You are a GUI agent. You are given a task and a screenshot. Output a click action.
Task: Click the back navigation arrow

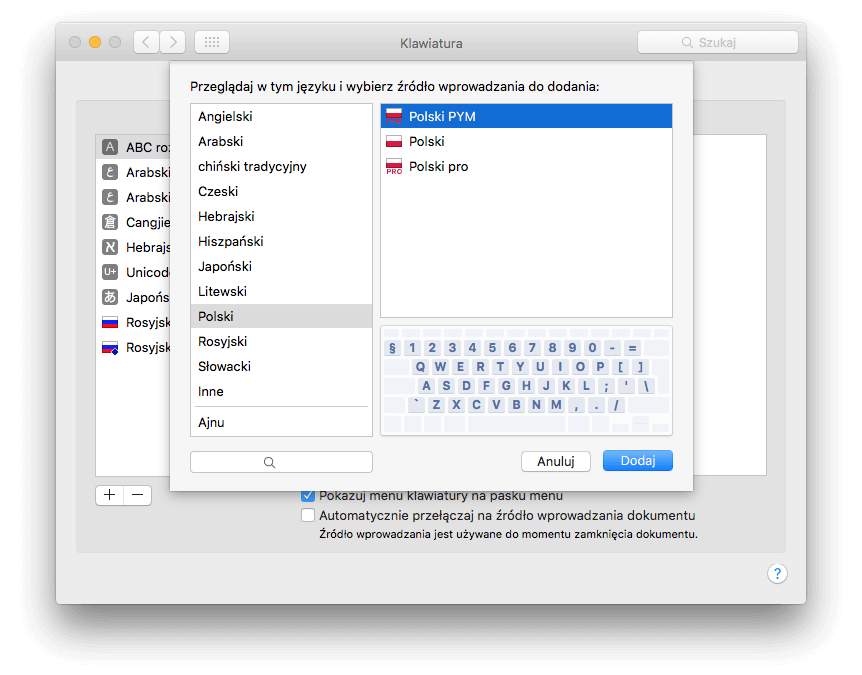point(146,42)
